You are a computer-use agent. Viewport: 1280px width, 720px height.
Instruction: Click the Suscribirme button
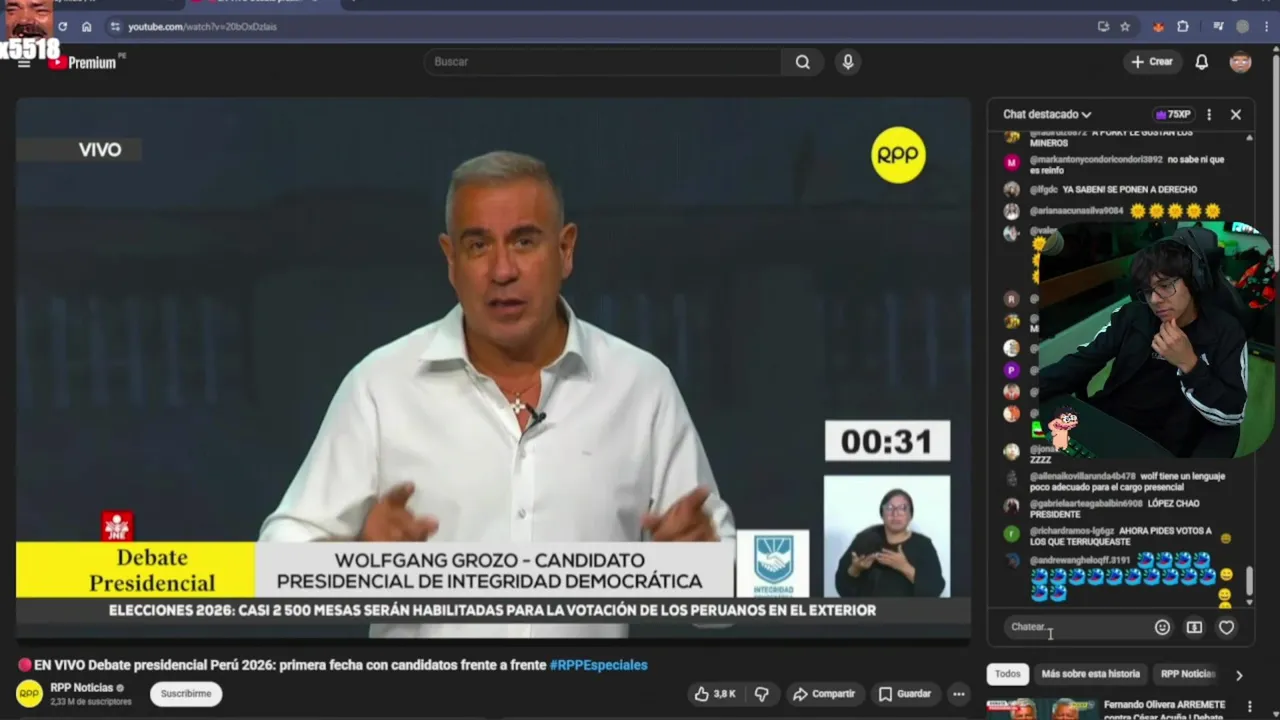[x=186, y=694]
